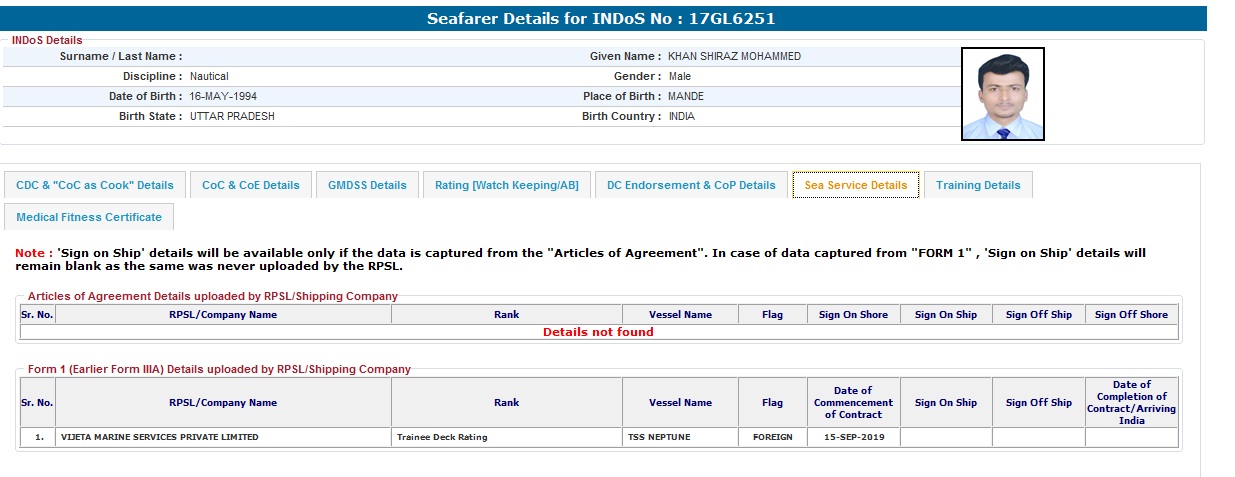This screenshot has height=477, width=1235.
Task: Click the seafarer's profile photo
Action: coord(1003,94)
